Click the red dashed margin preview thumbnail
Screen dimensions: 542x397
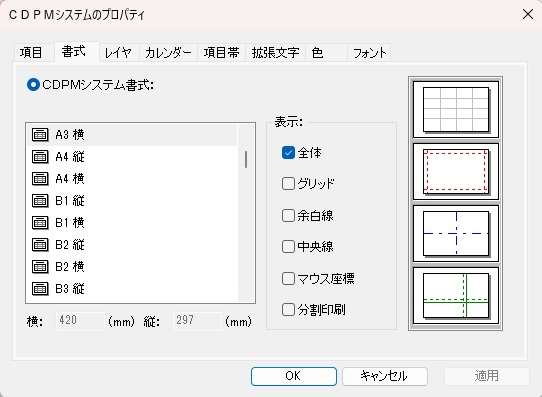pyautogui.click(x=456, y=171)
